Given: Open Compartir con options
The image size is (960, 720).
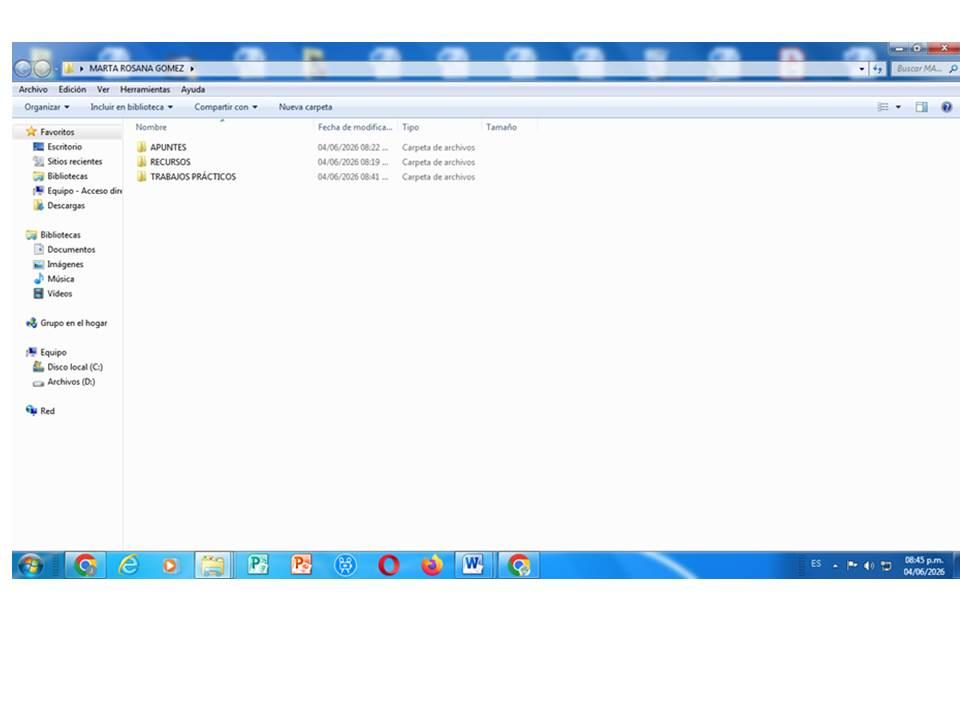Looking at the screenshot, I should tap(225, 107).
